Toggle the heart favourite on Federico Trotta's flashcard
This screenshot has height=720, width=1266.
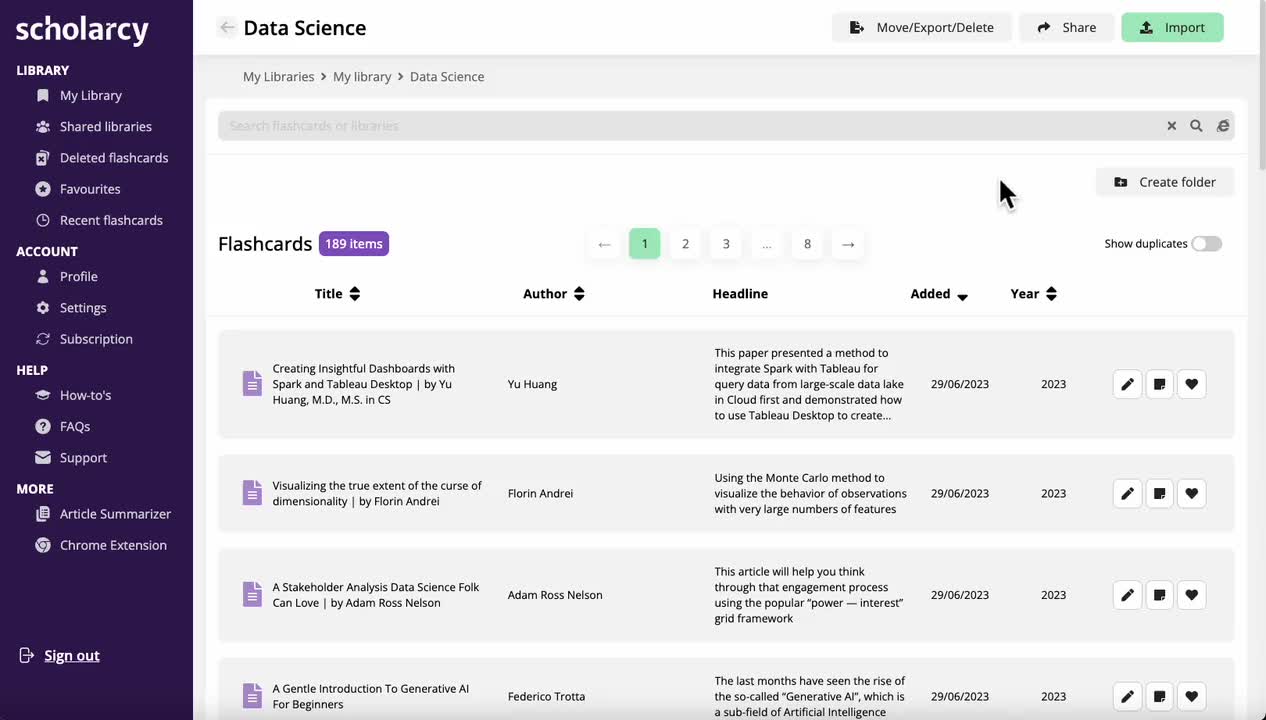click(1191, 696)
